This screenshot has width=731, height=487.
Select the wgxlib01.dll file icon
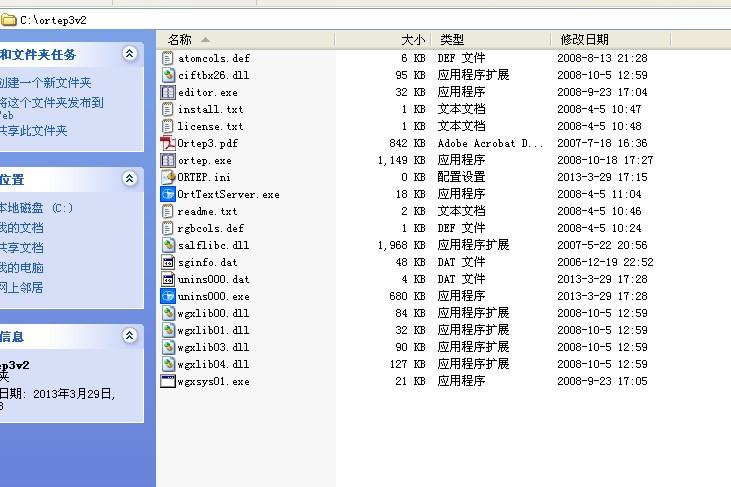pos(167,330)
